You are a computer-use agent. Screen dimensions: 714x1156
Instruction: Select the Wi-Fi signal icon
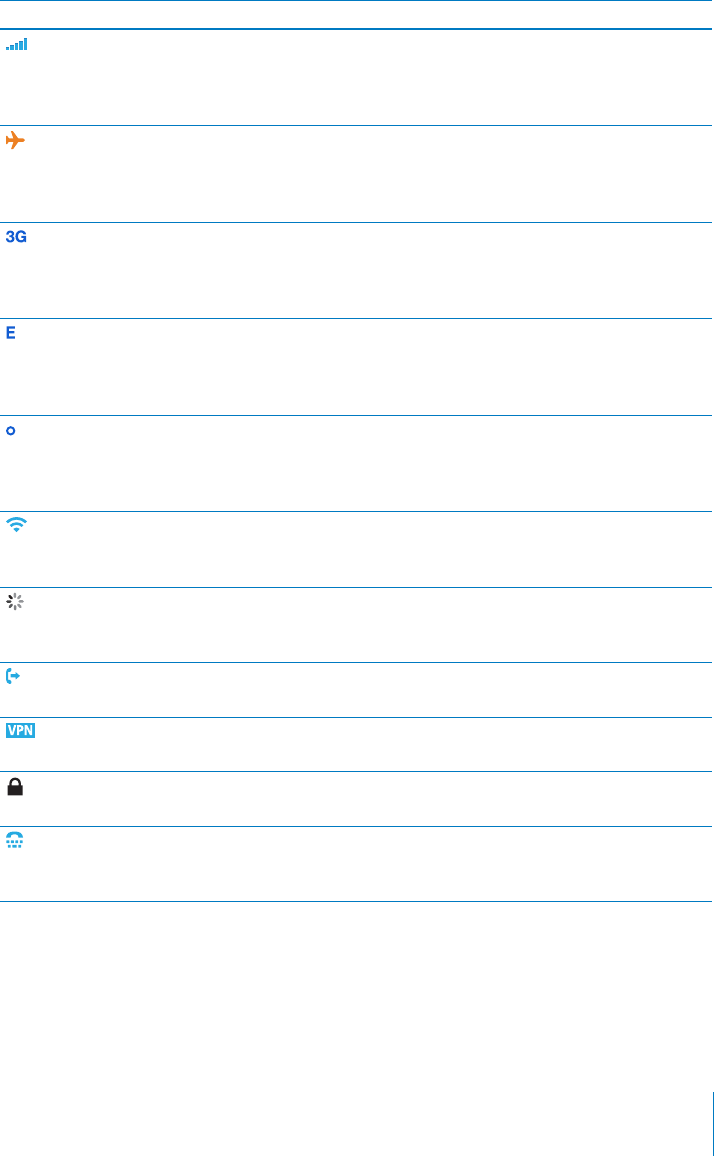click(x=16, y=525)
